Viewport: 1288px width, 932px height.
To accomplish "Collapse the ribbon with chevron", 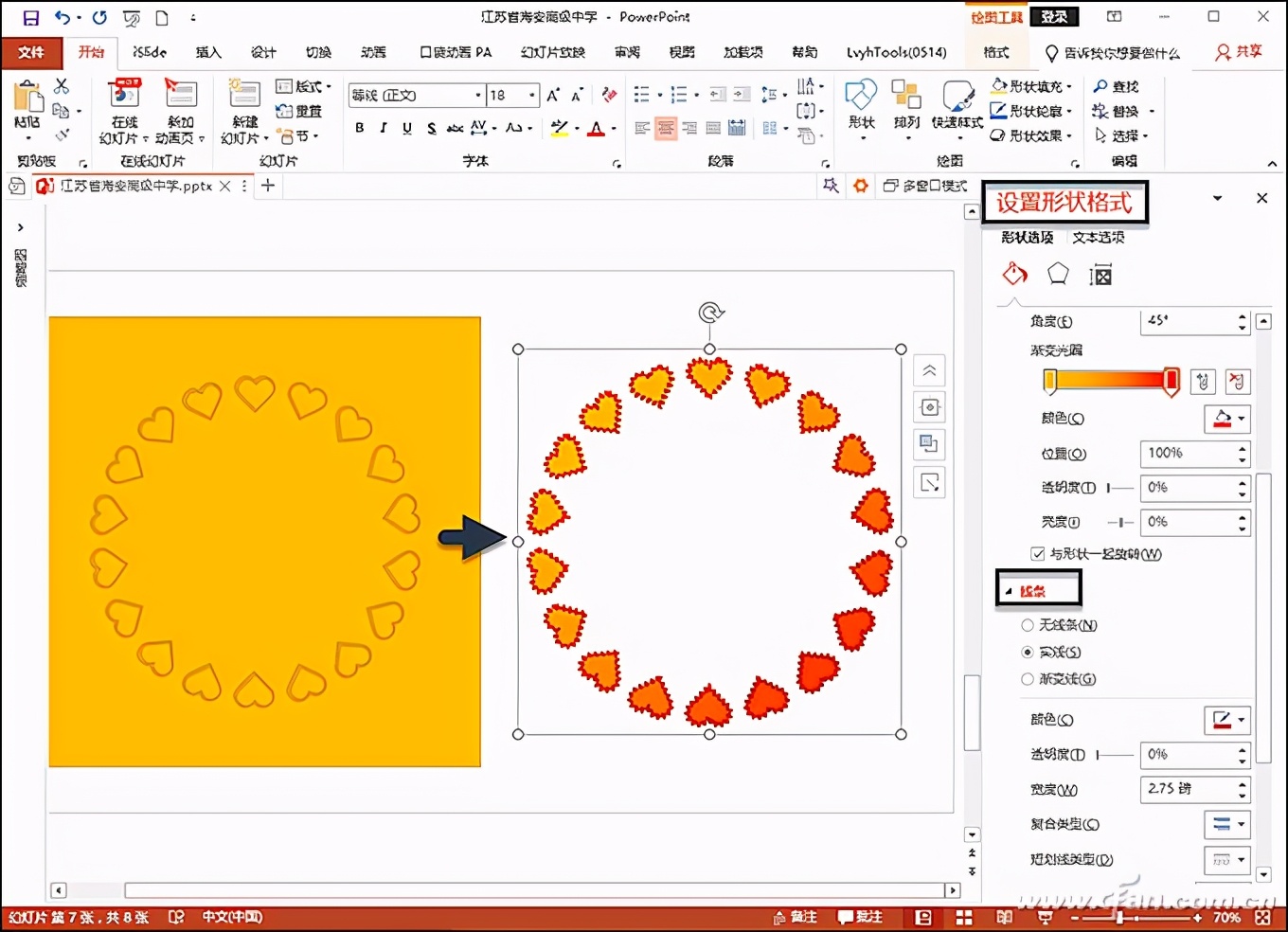I will coord(1272,164).
